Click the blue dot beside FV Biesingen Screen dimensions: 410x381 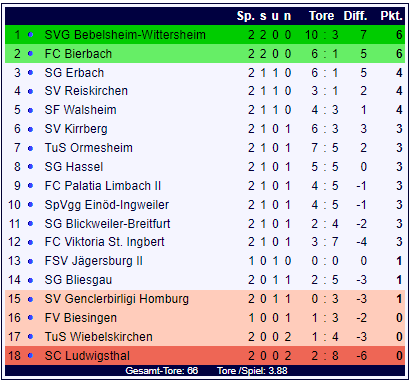click(30, 318)
